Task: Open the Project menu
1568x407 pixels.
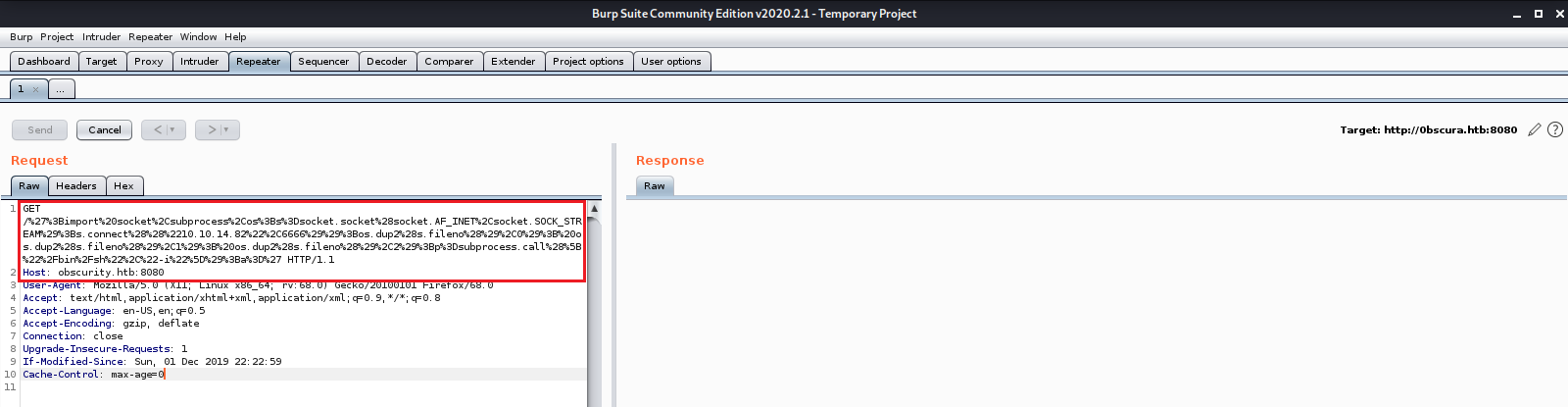Action: (57, 36)
